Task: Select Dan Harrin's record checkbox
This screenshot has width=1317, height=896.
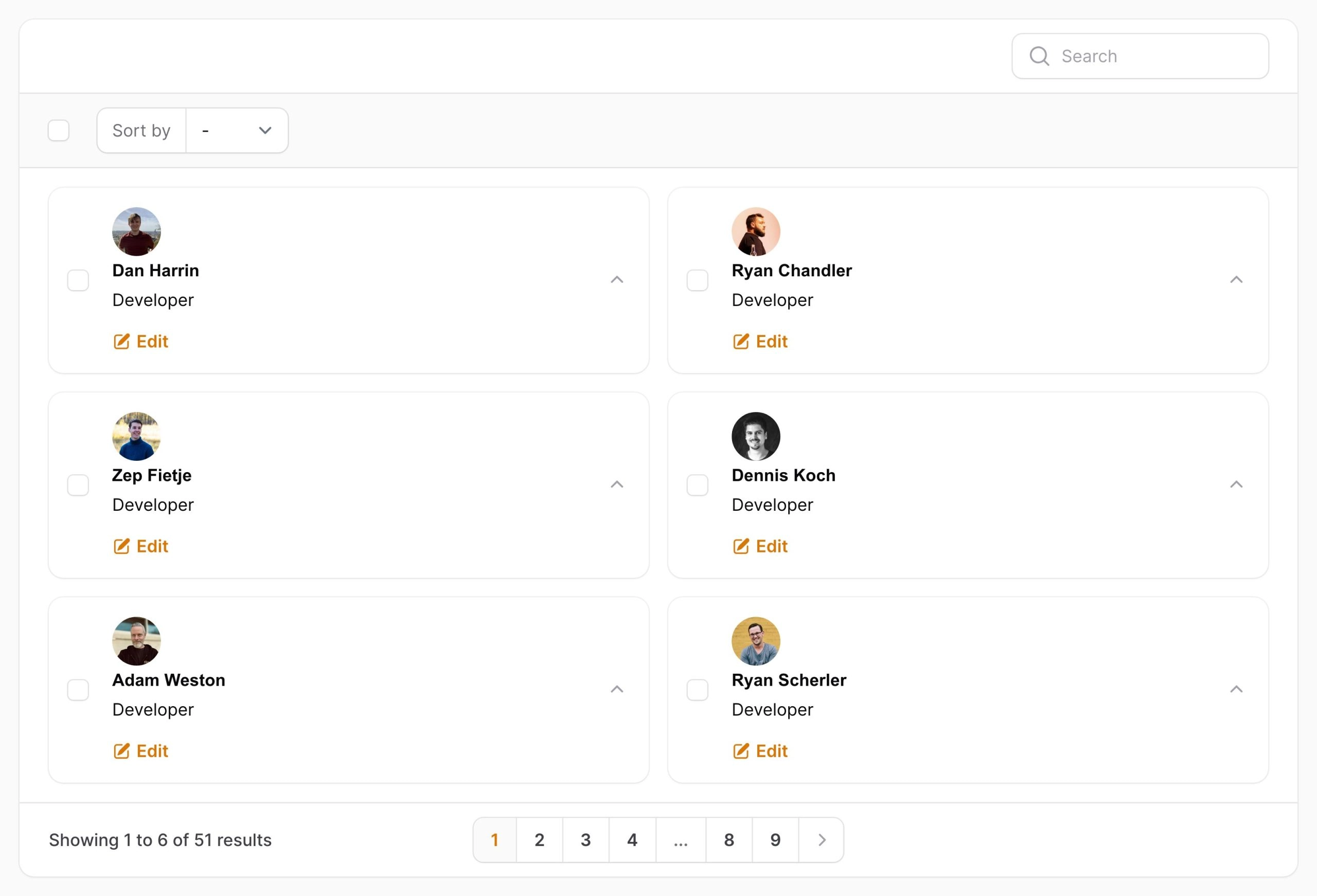Action: point(78,280)
